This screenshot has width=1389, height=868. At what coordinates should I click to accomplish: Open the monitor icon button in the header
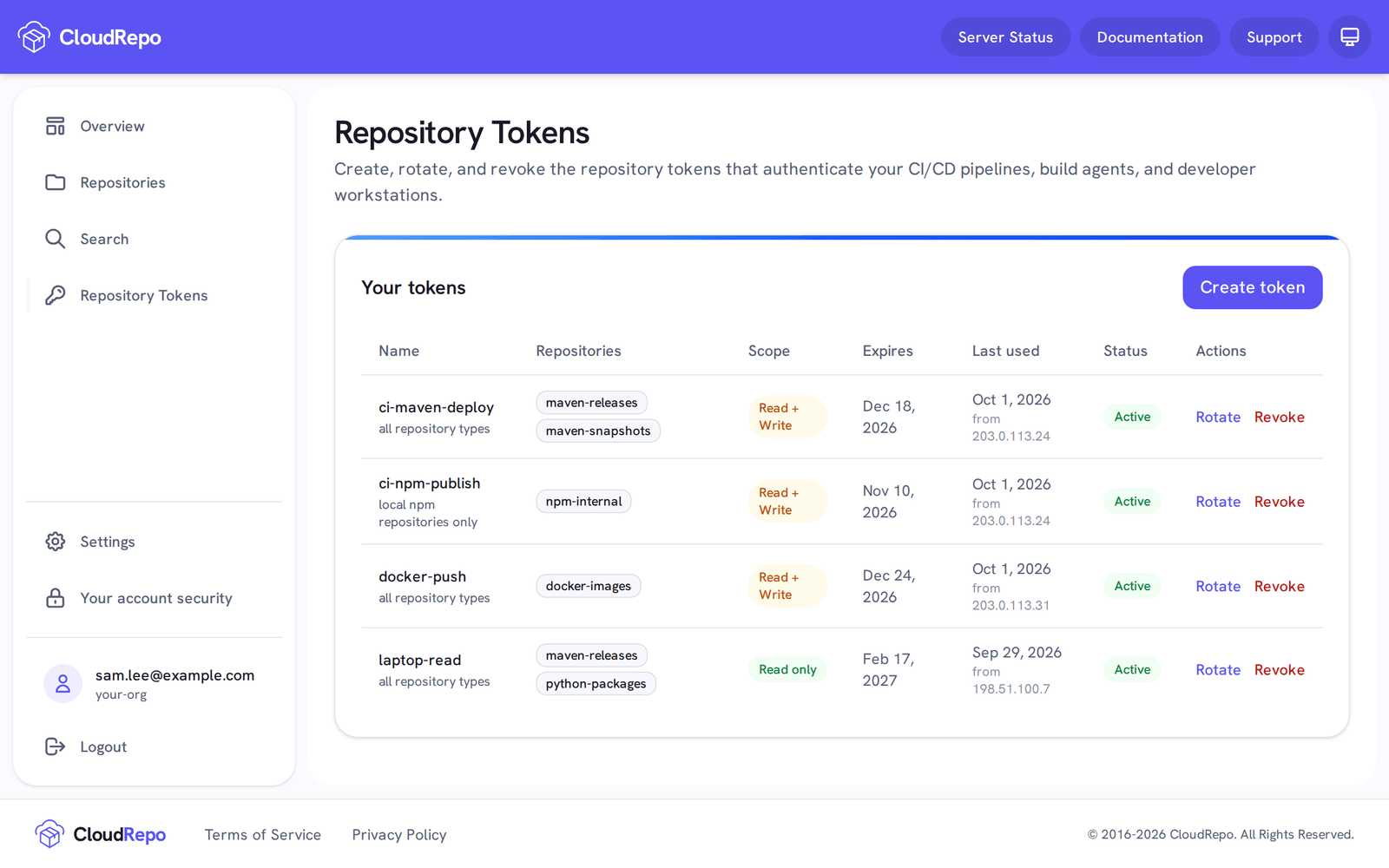(1350, 37)
